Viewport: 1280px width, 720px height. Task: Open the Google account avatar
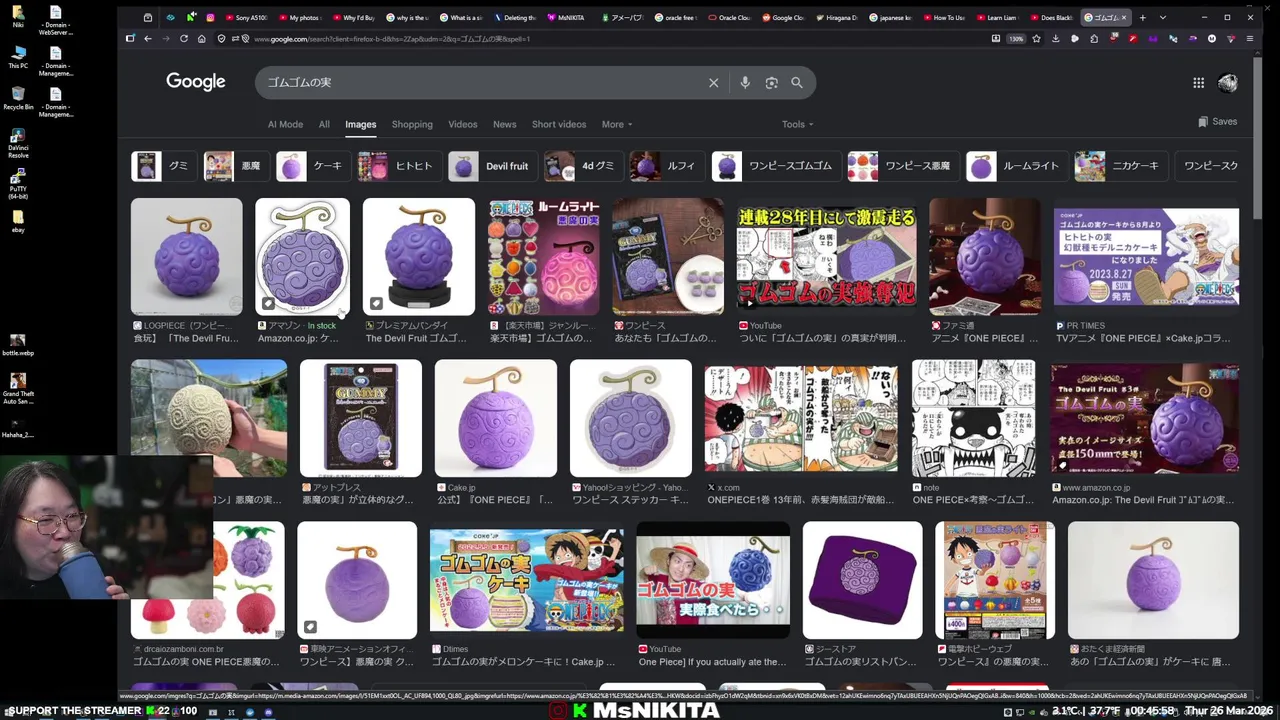point(1228,83)
